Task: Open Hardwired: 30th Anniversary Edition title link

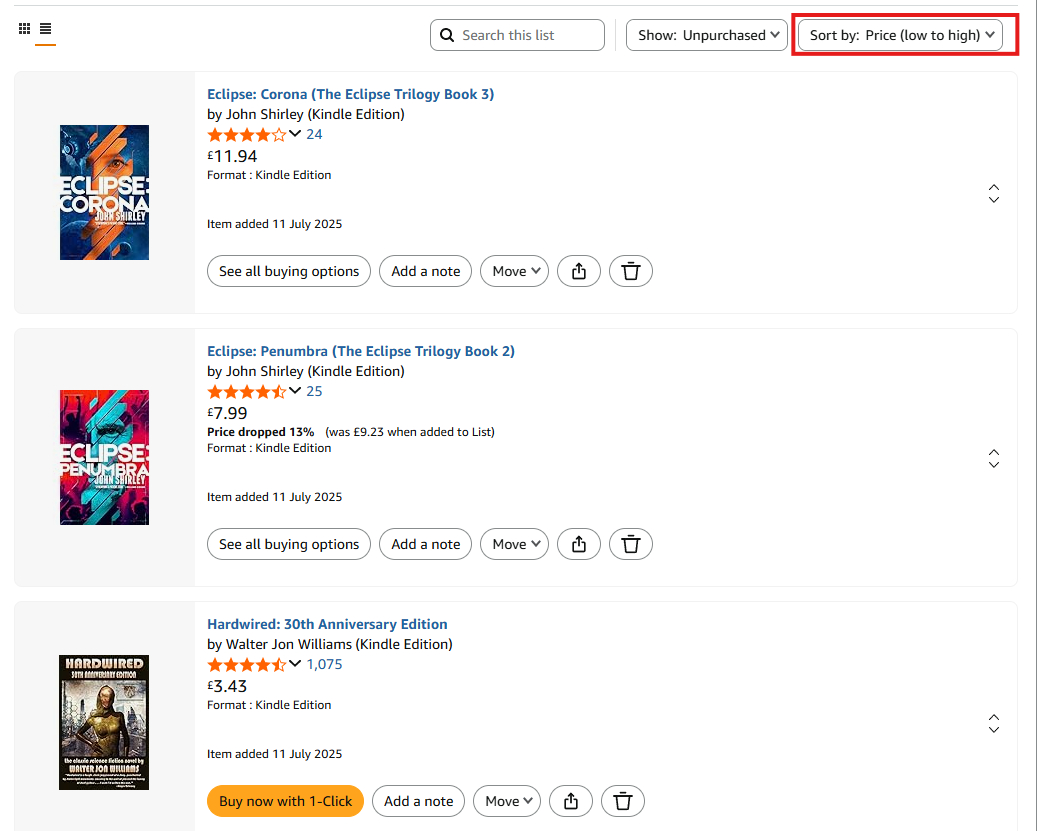Action: point(327,624)
